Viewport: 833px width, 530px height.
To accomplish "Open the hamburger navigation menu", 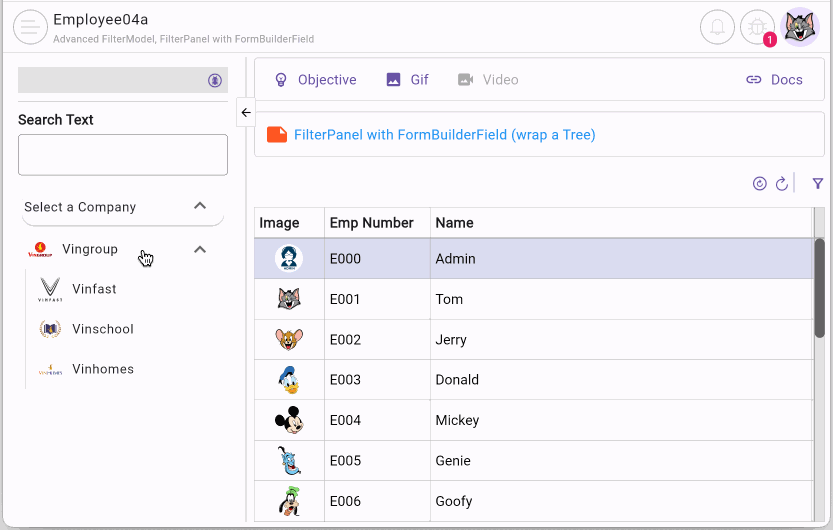I will (30, 27).
